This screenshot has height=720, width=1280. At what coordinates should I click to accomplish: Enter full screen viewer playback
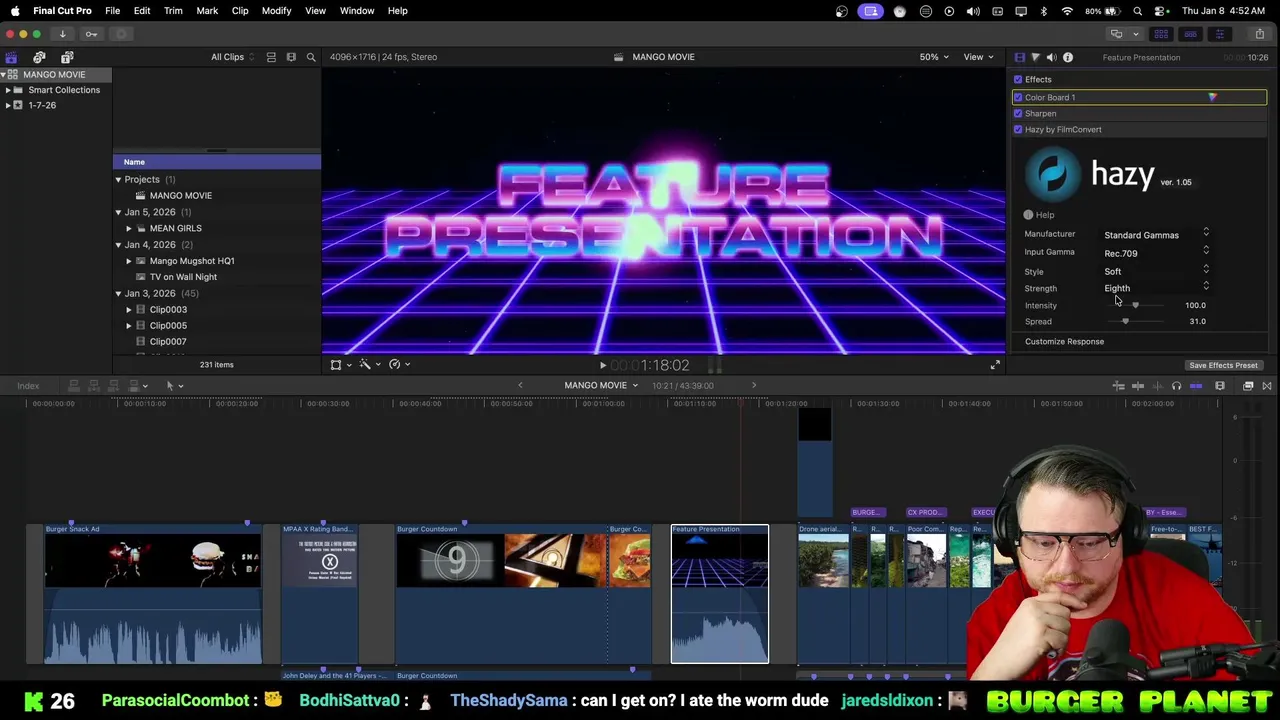pyautogui.click(x=994, y=365)
